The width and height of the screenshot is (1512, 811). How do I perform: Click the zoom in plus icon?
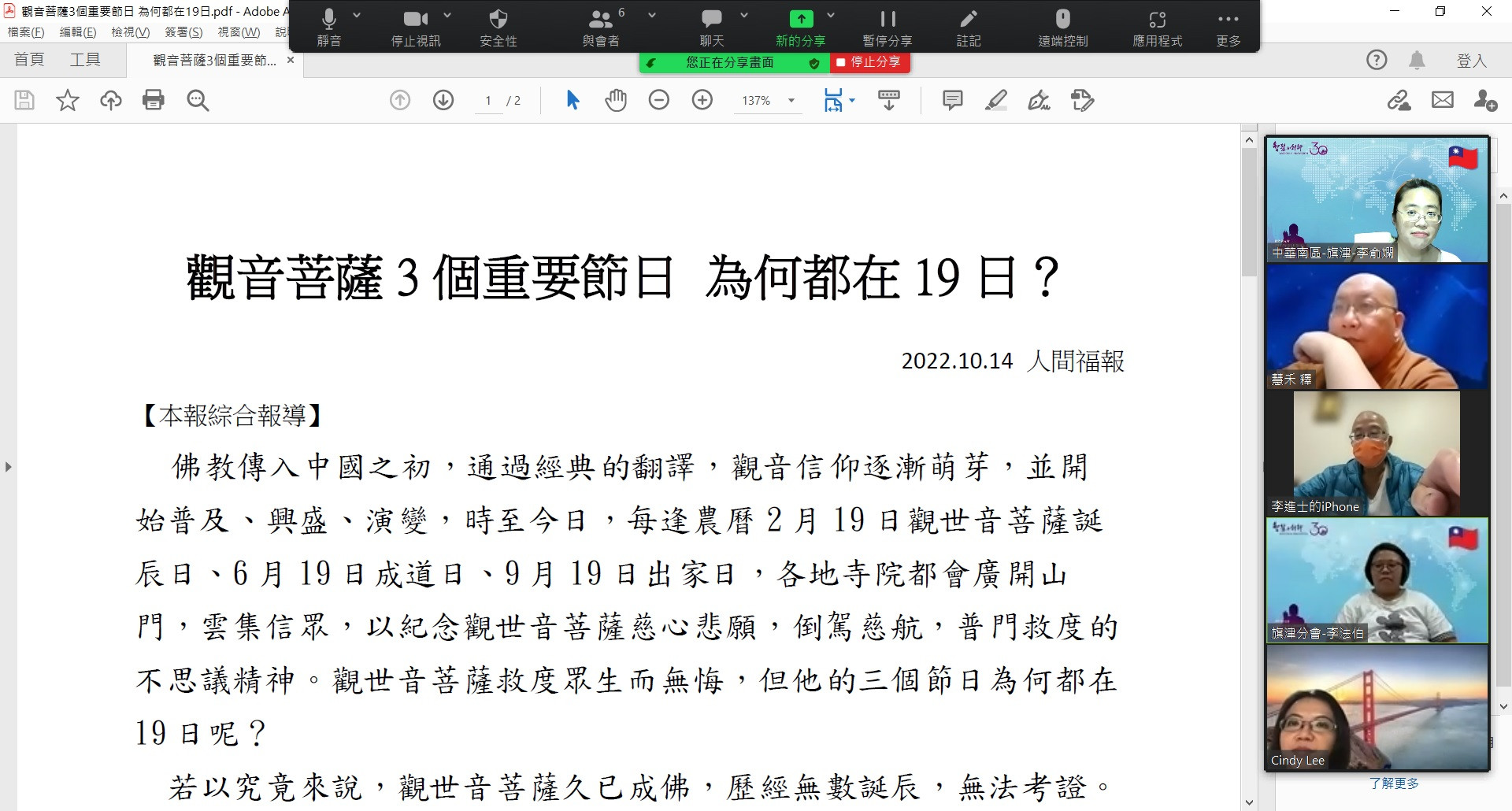click(x=702, y=100)
